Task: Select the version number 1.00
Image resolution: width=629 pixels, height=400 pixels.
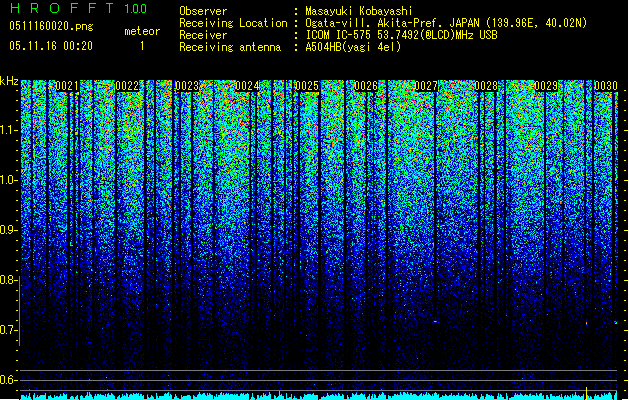Action: [135, 8]
